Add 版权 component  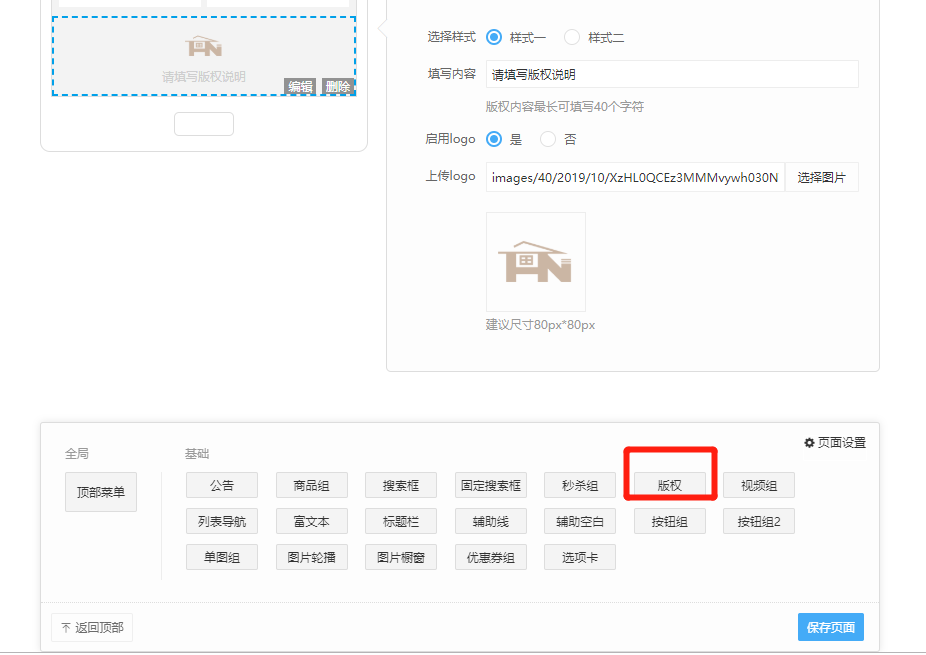point(670,485)
